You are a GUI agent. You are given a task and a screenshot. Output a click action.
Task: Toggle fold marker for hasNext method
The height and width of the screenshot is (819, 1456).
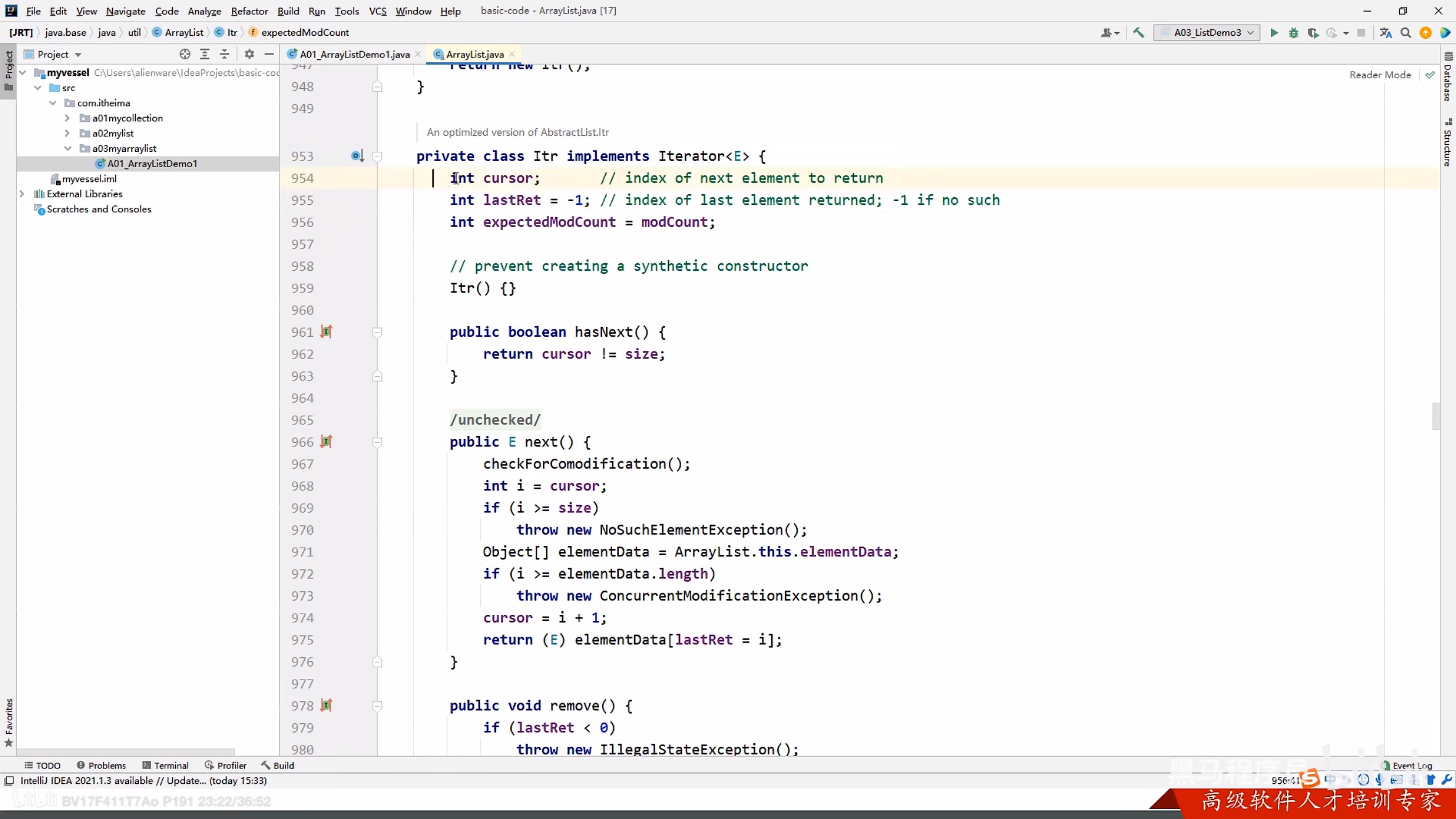tap(377, 332)
